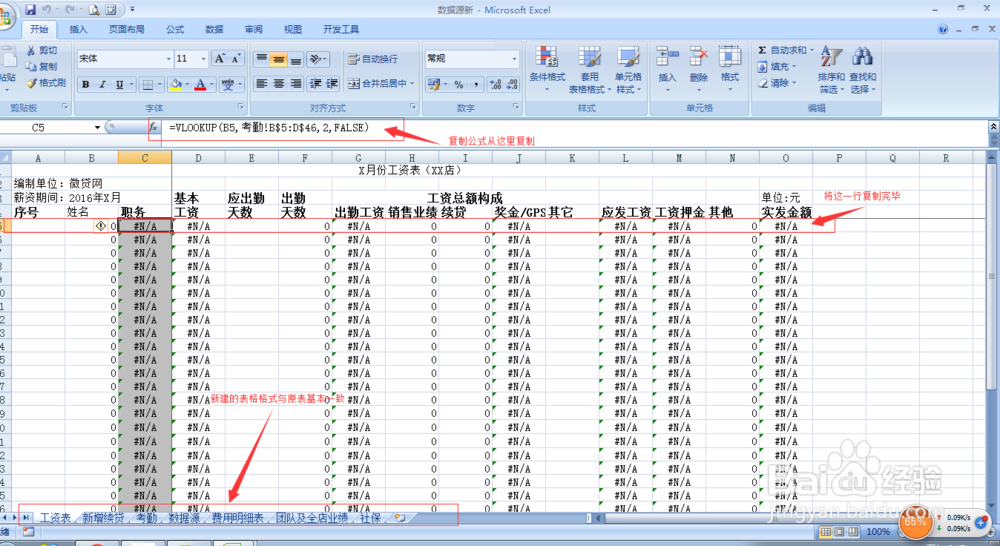1000x546 pixels.
Task: Open the 排序和筛选 sort and filter menu
Action: pyautogui.click(x=832, y=70)
